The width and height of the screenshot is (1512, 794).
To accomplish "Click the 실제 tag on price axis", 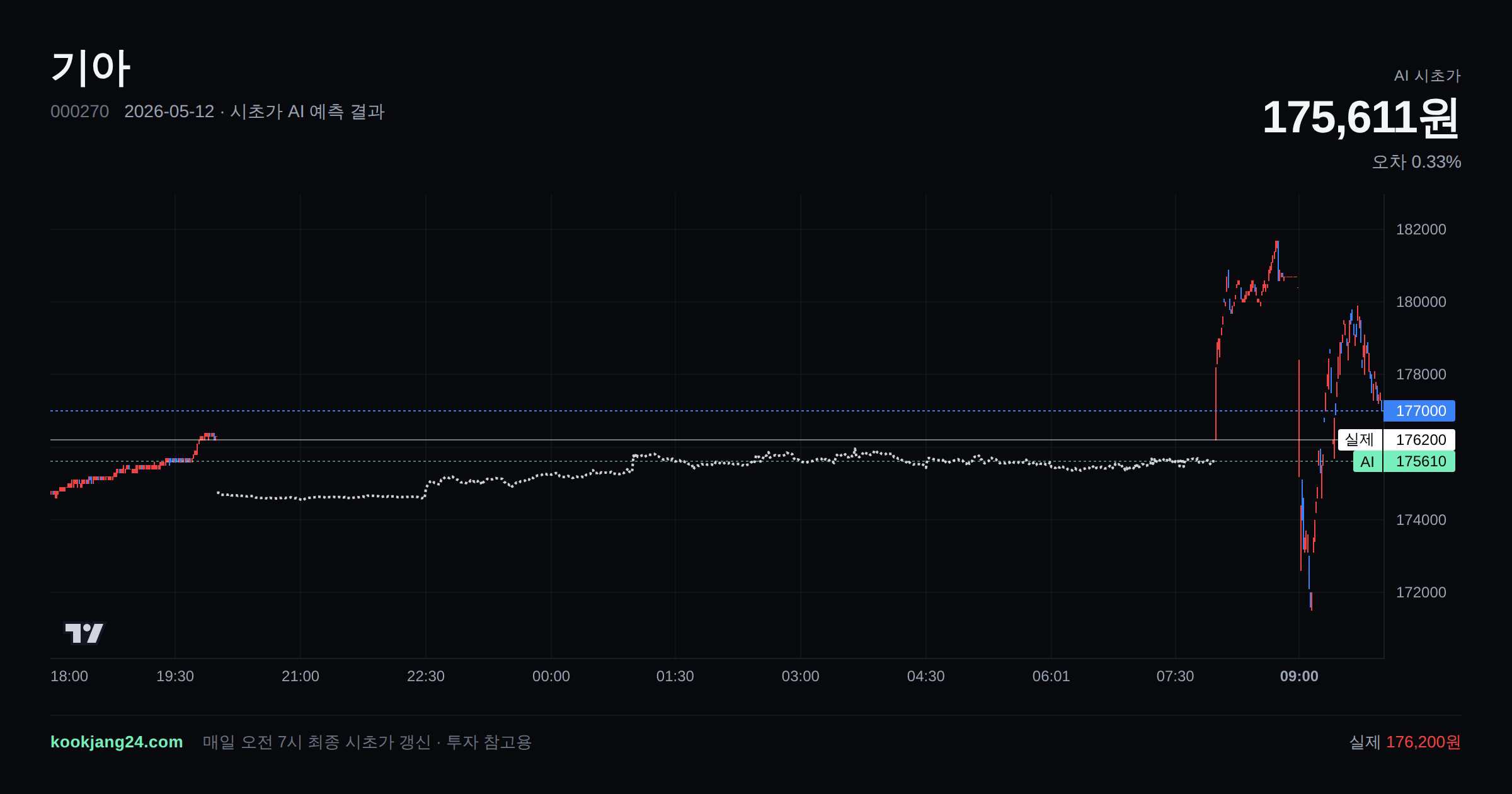I will (1360, 440).
